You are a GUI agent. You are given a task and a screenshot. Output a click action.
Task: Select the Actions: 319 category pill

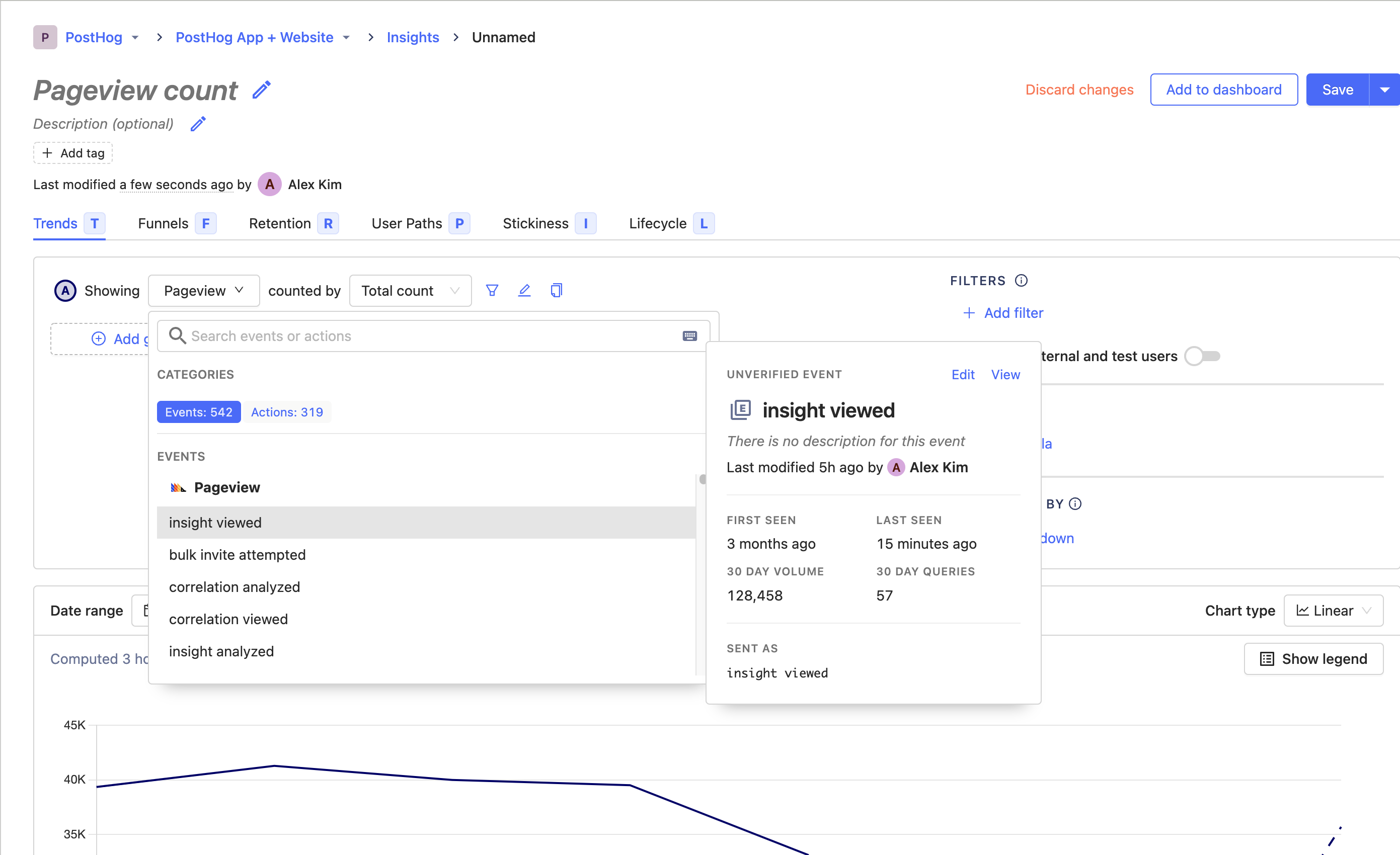287,412
